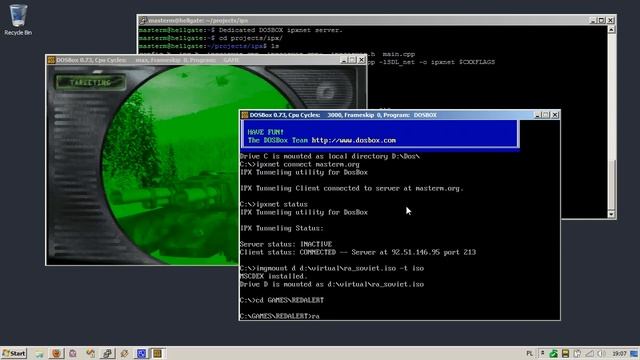
Task: Minimize the front DOSBox console window
Action: coord(538,115)
